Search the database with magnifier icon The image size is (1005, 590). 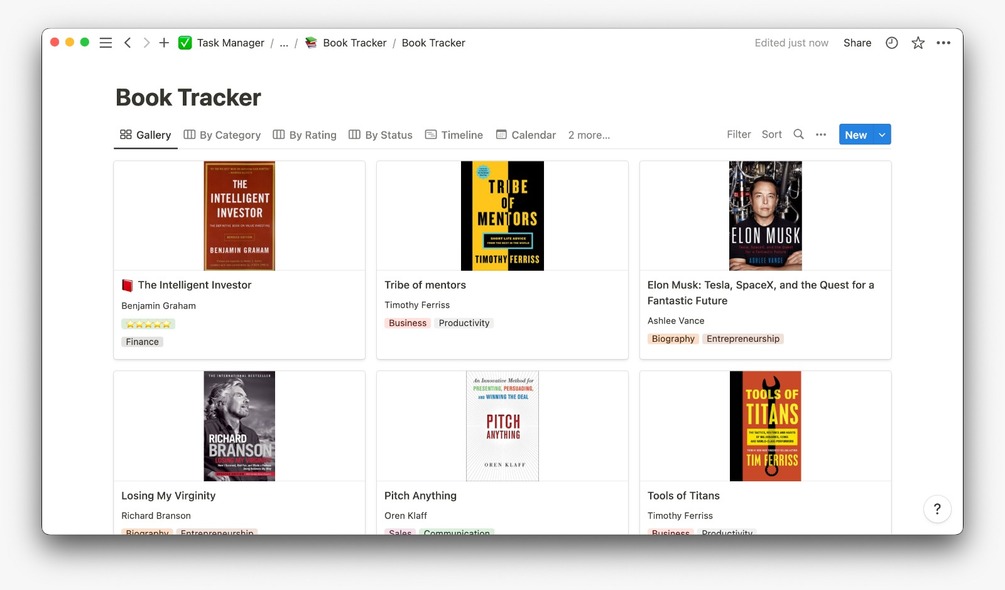pos(798,135)
